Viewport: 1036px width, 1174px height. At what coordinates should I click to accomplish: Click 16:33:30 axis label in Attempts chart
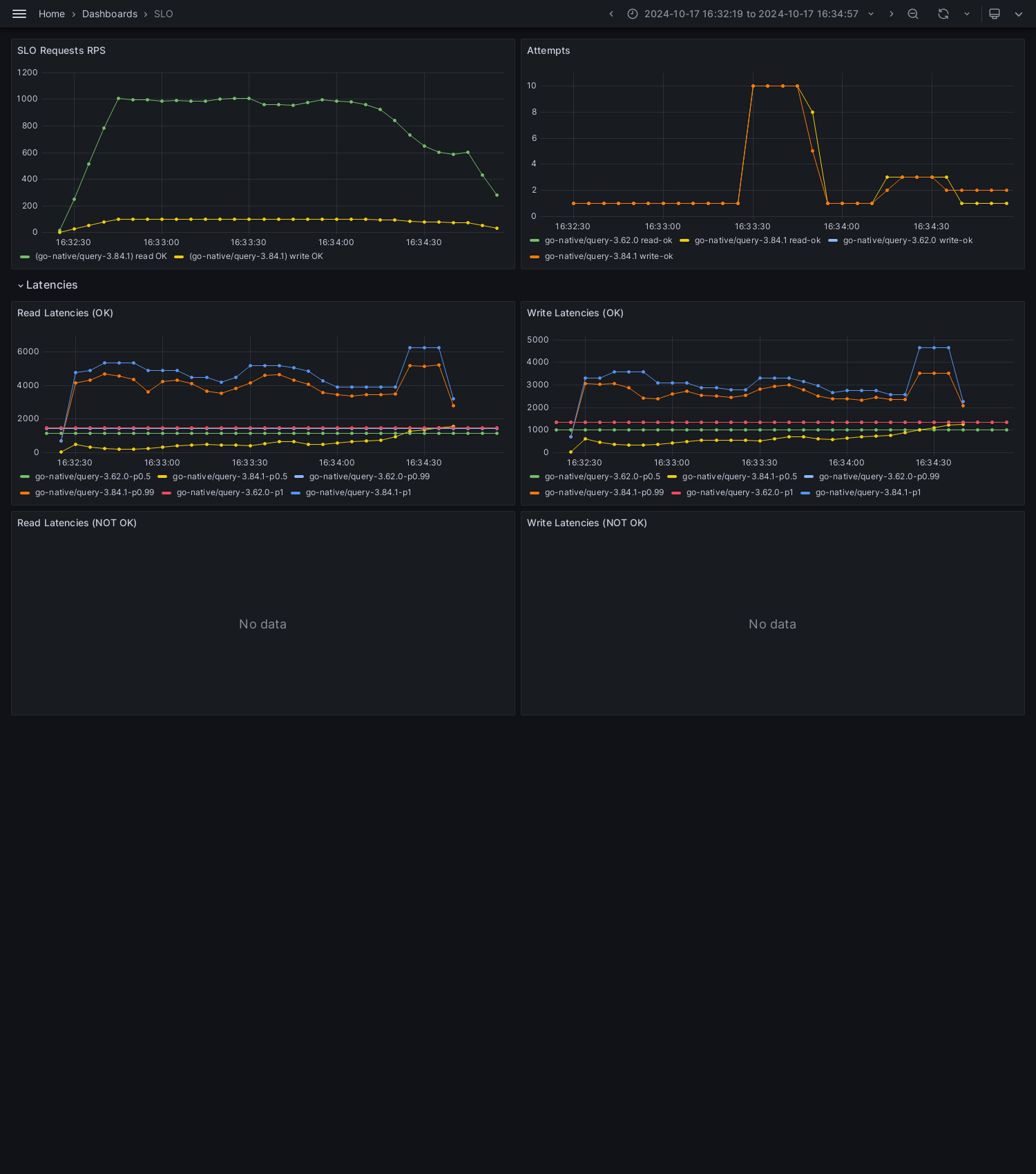(752, 227)
